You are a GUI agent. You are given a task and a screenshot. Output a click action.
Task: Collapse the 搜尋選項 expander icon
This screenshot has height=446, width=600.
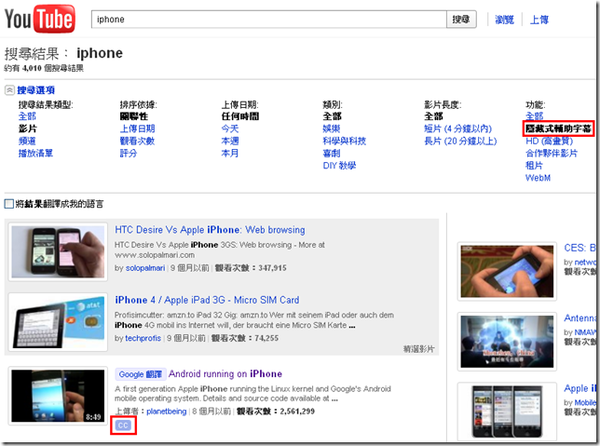pos(10,90)
